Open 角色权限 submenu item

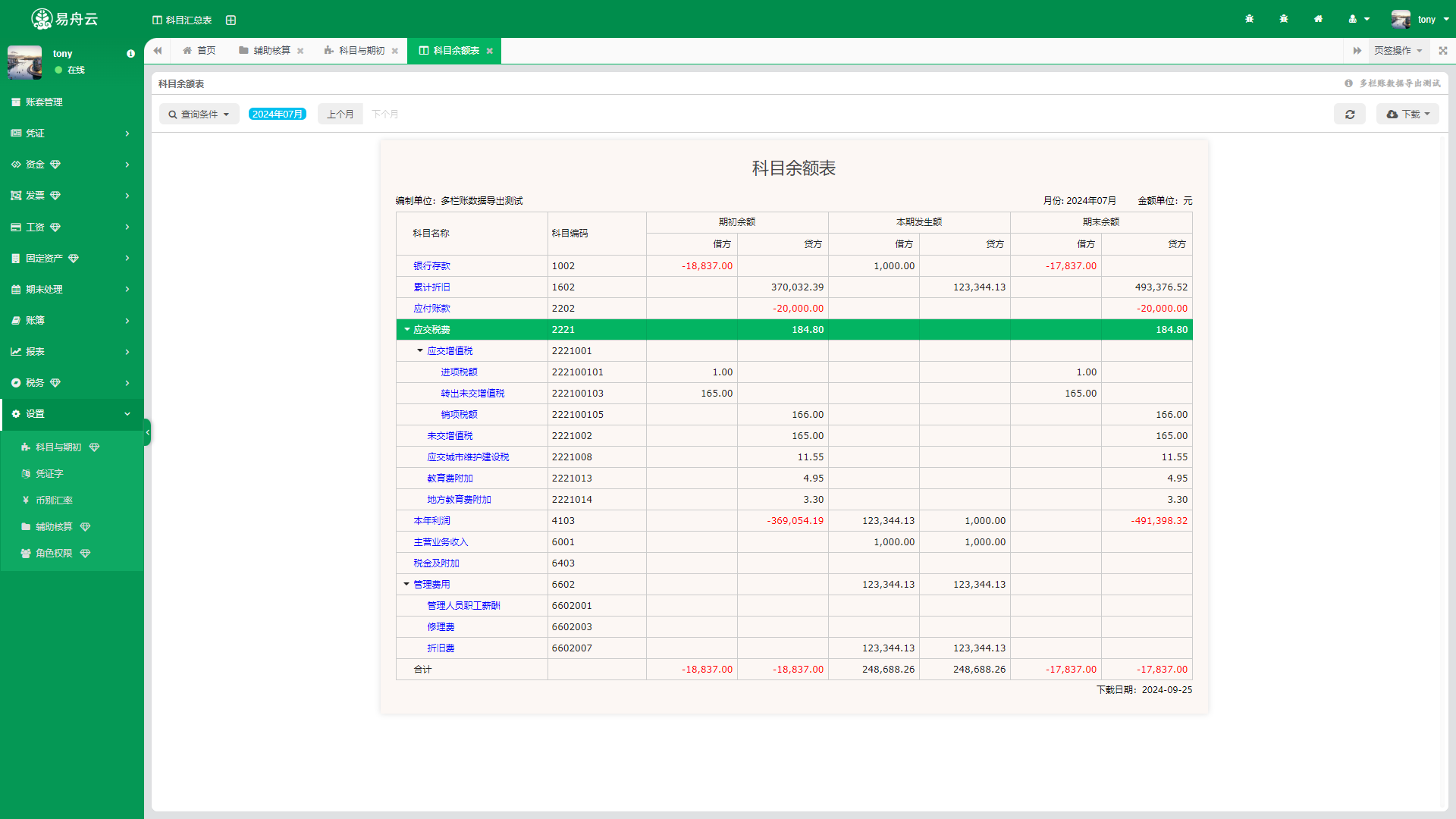point(72,553)
